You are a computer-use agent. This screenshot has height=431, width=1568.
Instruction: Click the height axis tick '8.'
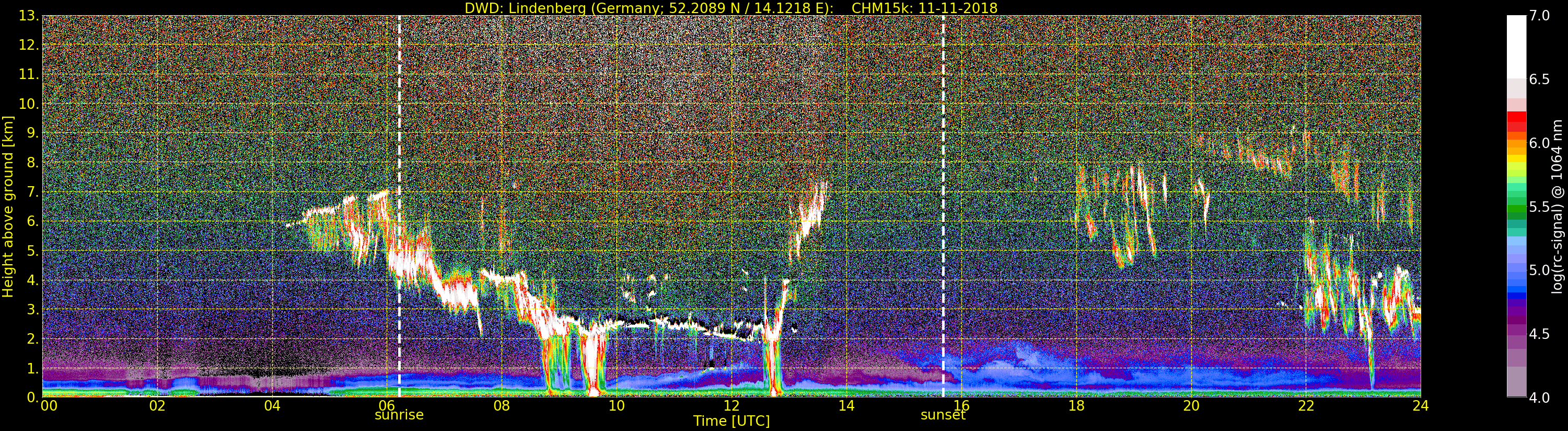(x=33, y=162)
